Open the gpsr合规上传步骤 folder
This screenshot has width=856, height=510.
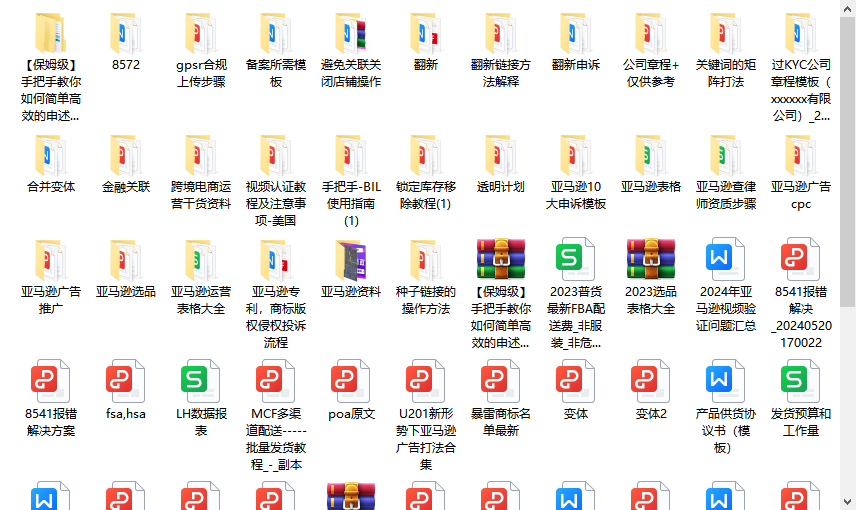tap(201, 34)
